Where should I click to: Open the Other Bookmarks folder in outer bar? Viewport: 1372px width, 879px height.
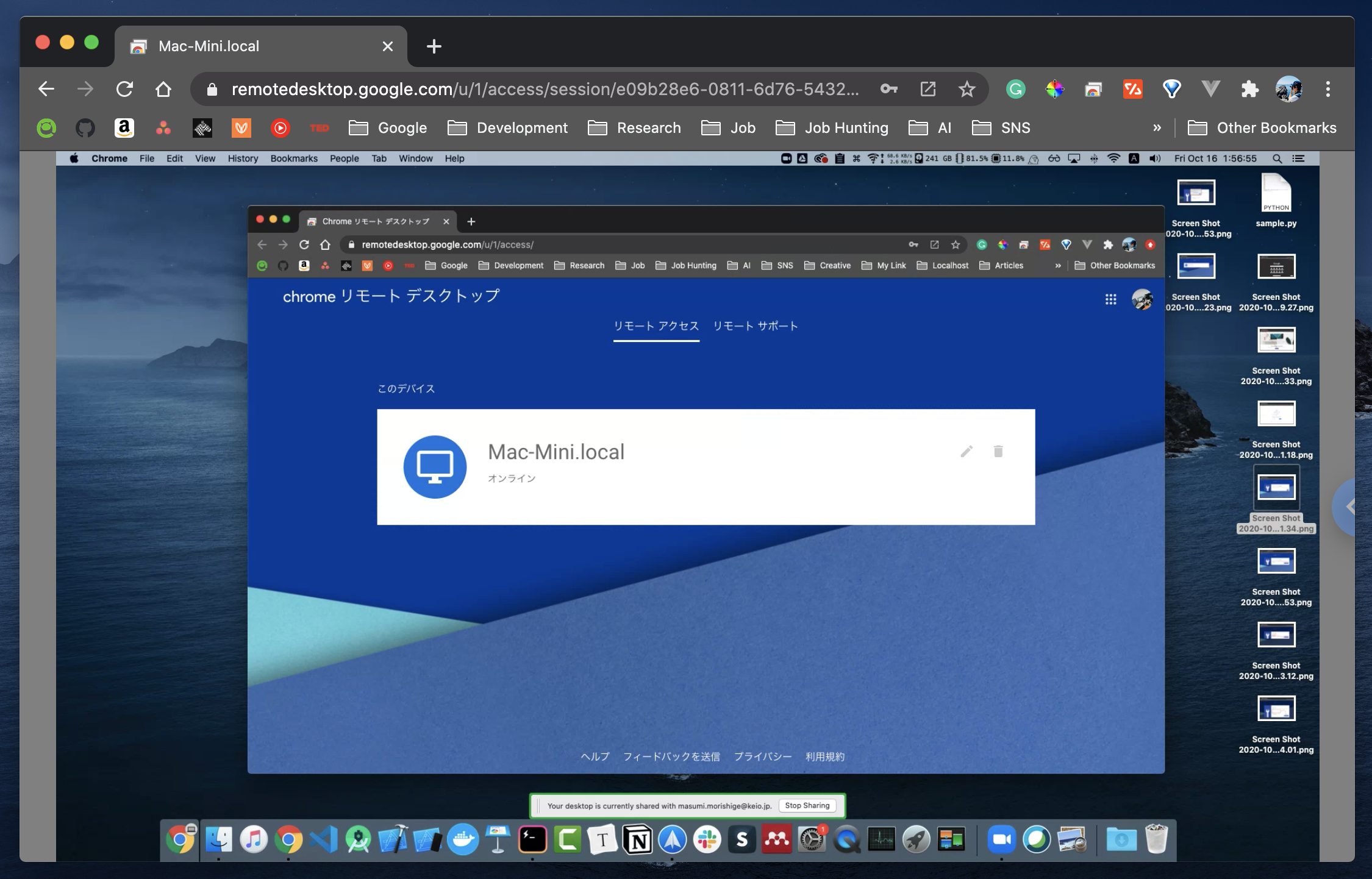pyautogui.click(x=1262, y=128)
